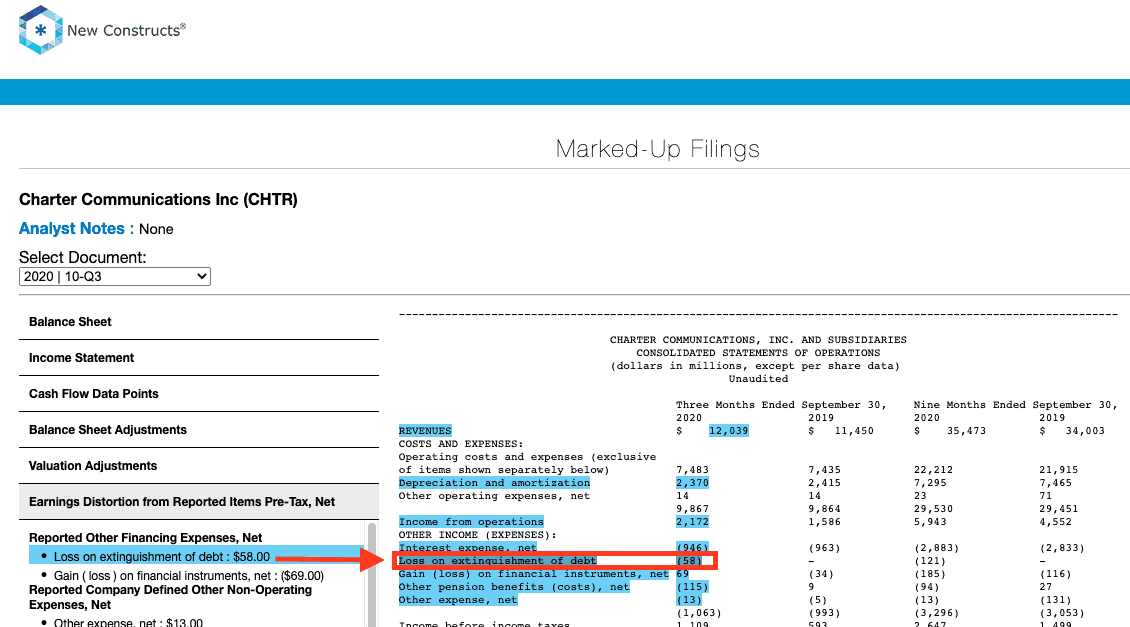Image resolution: width=1130 pixels, height=627 pixels.
Task: Select 'Gain (loss) on financial instruments, net' list item
Action: click(189, 576)
